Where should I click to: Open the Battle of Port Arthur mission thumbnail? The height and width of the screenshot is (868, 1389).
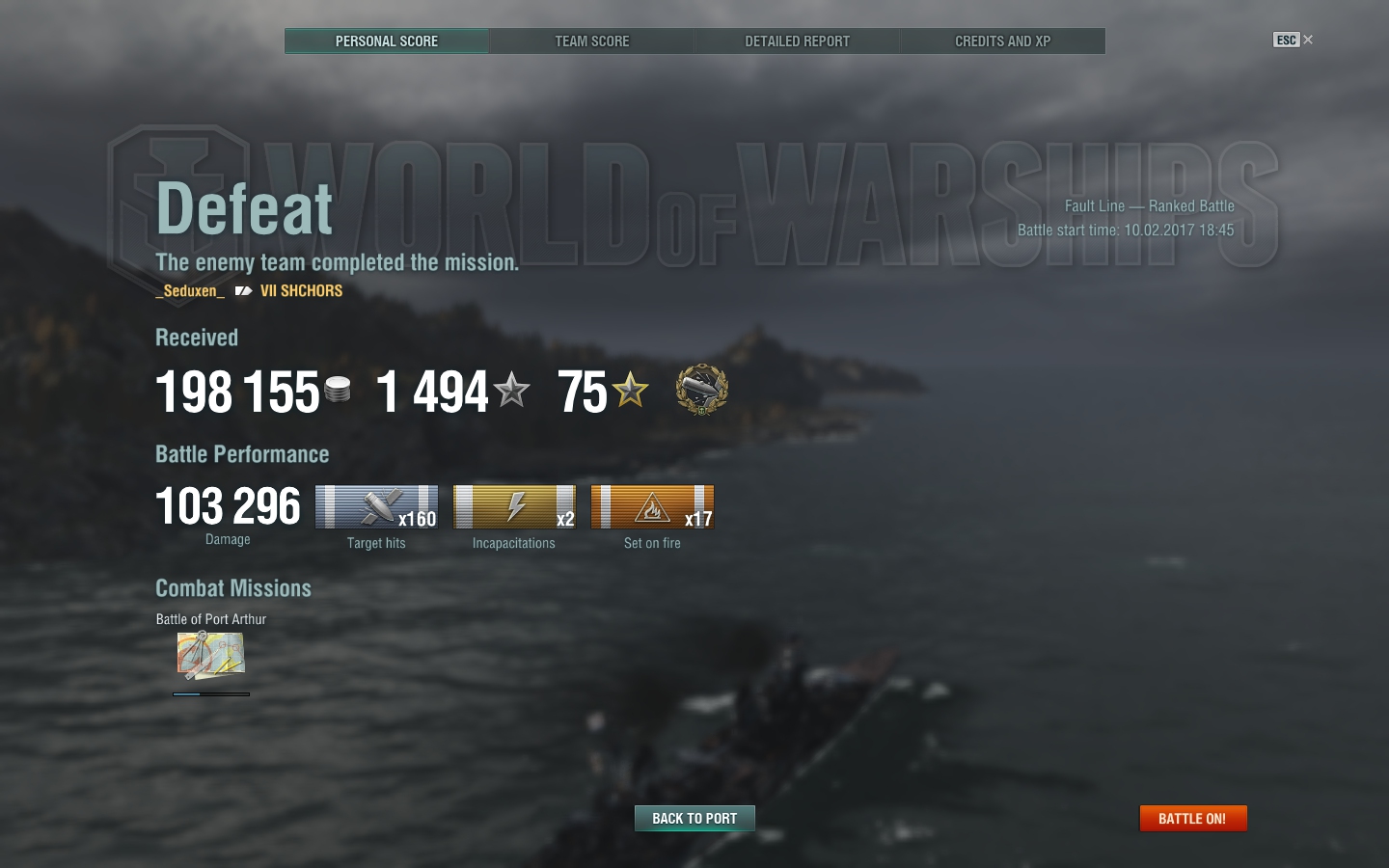coord(210,656)
